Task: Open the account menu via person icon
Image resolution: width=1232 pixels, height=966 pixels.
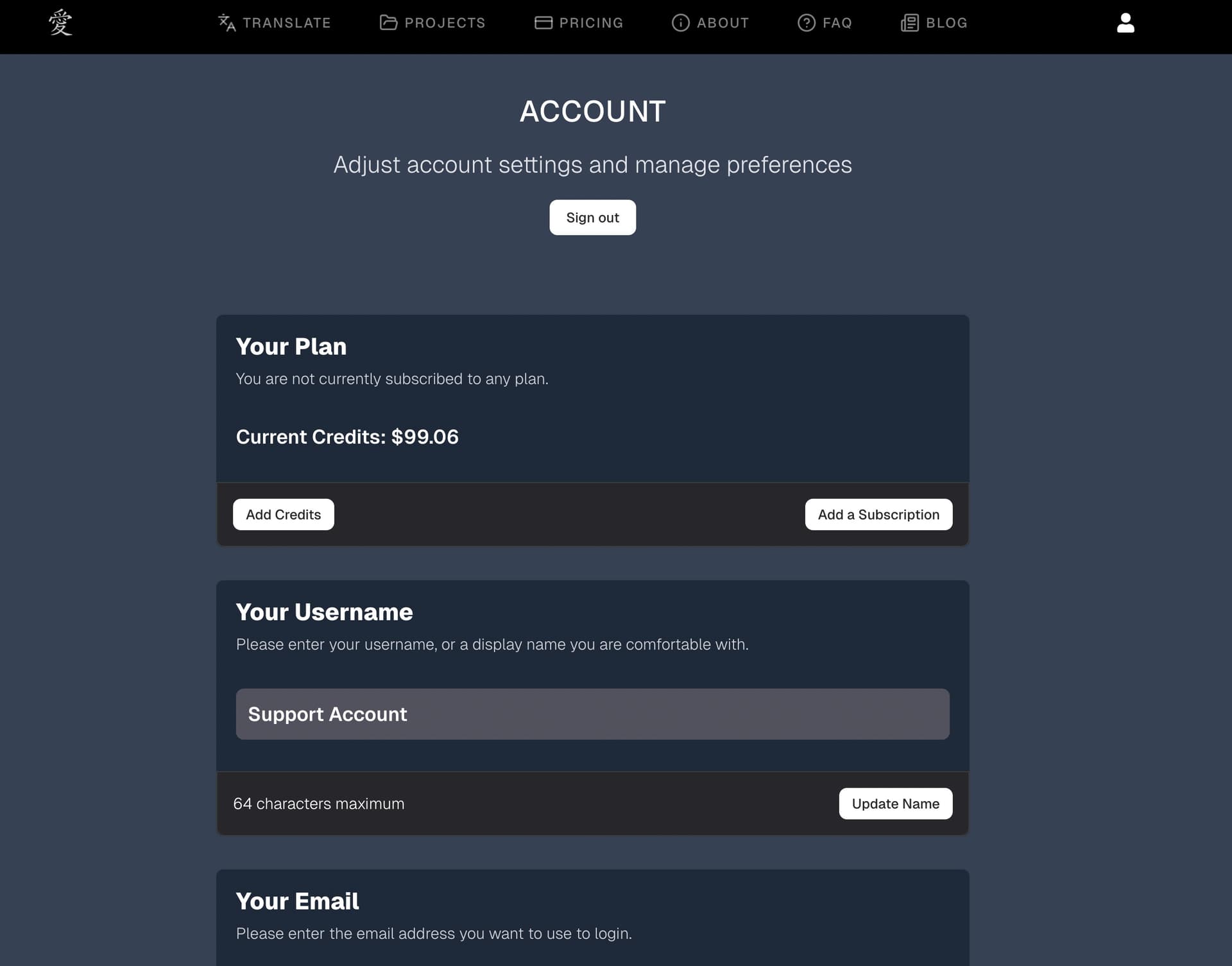Action: (1125, 24)
